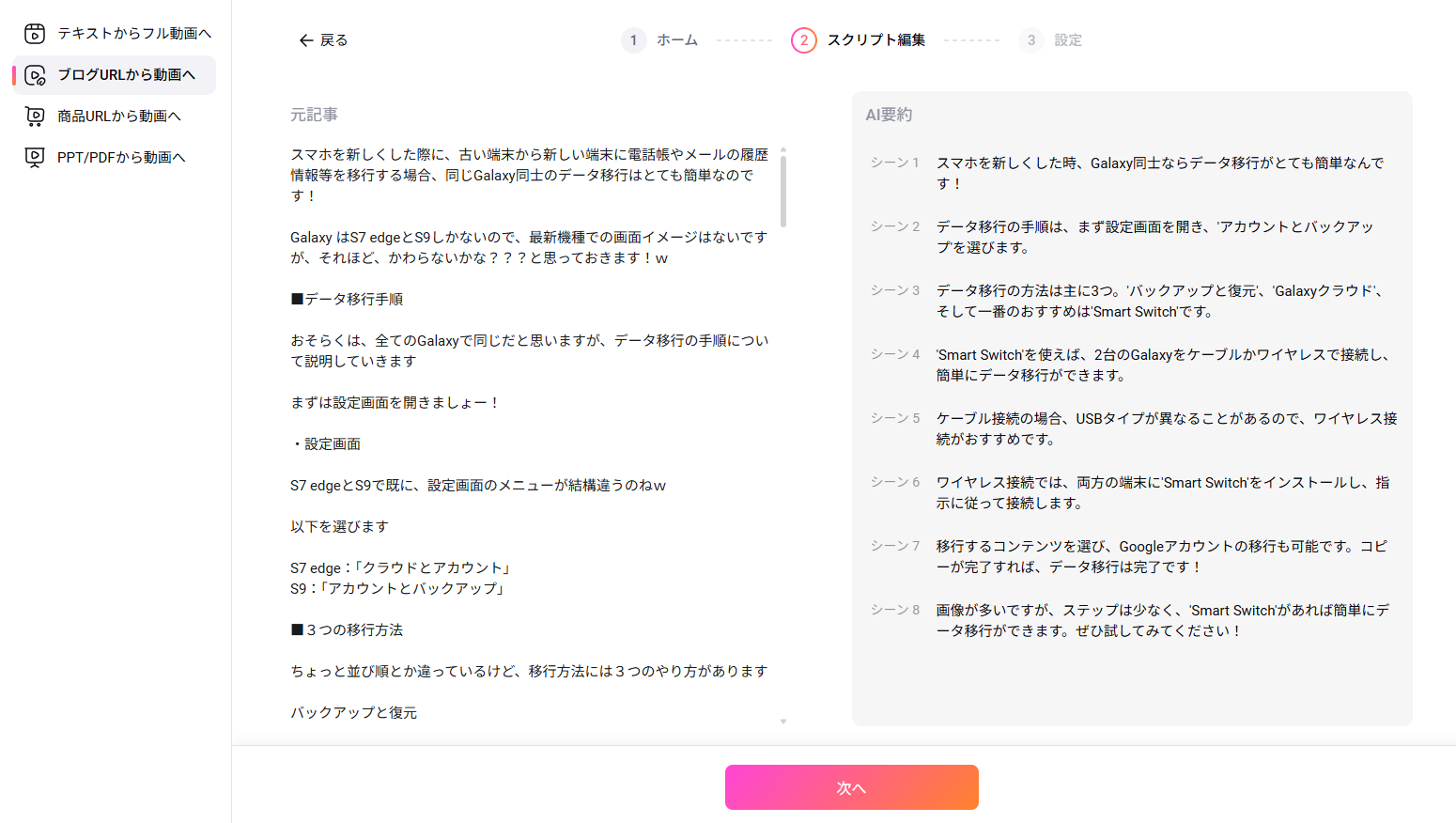Edit the シーン 1 summary text

(1159, 173)
